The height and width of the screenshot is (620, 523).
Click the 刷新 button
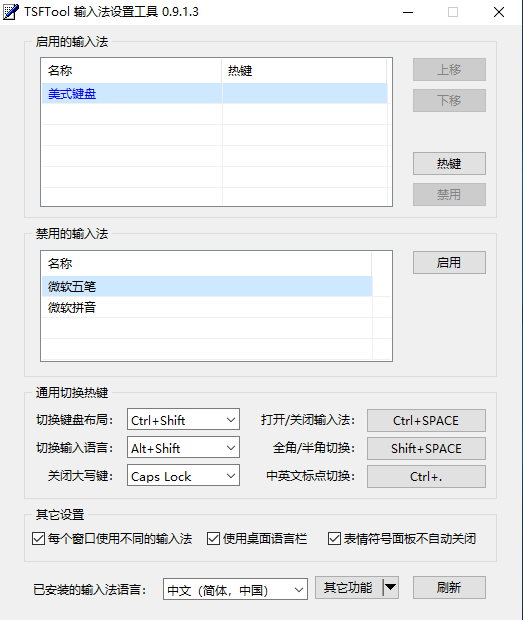[x=449, y=587]
